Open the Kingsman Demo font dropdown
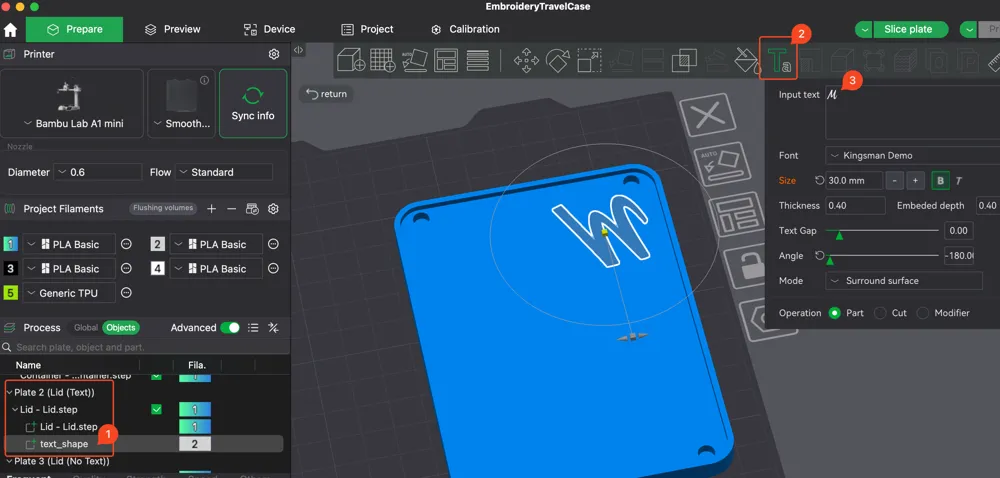This screenshot has height=478, width=1000. (912, 156)
